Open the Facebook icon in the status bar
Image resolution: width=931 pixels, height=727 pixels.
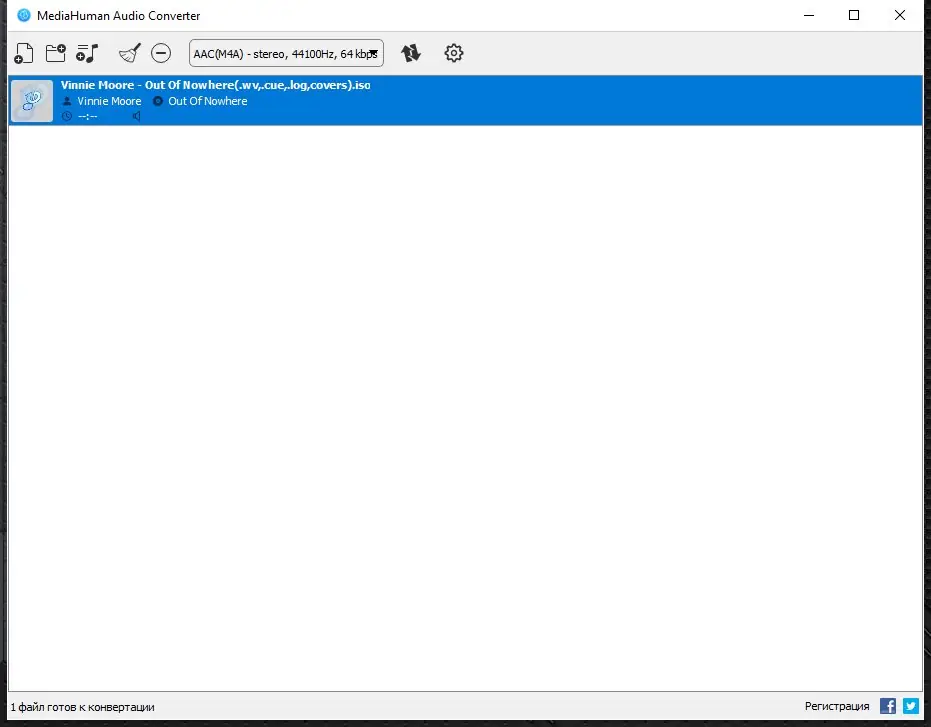tap(888, 706)
